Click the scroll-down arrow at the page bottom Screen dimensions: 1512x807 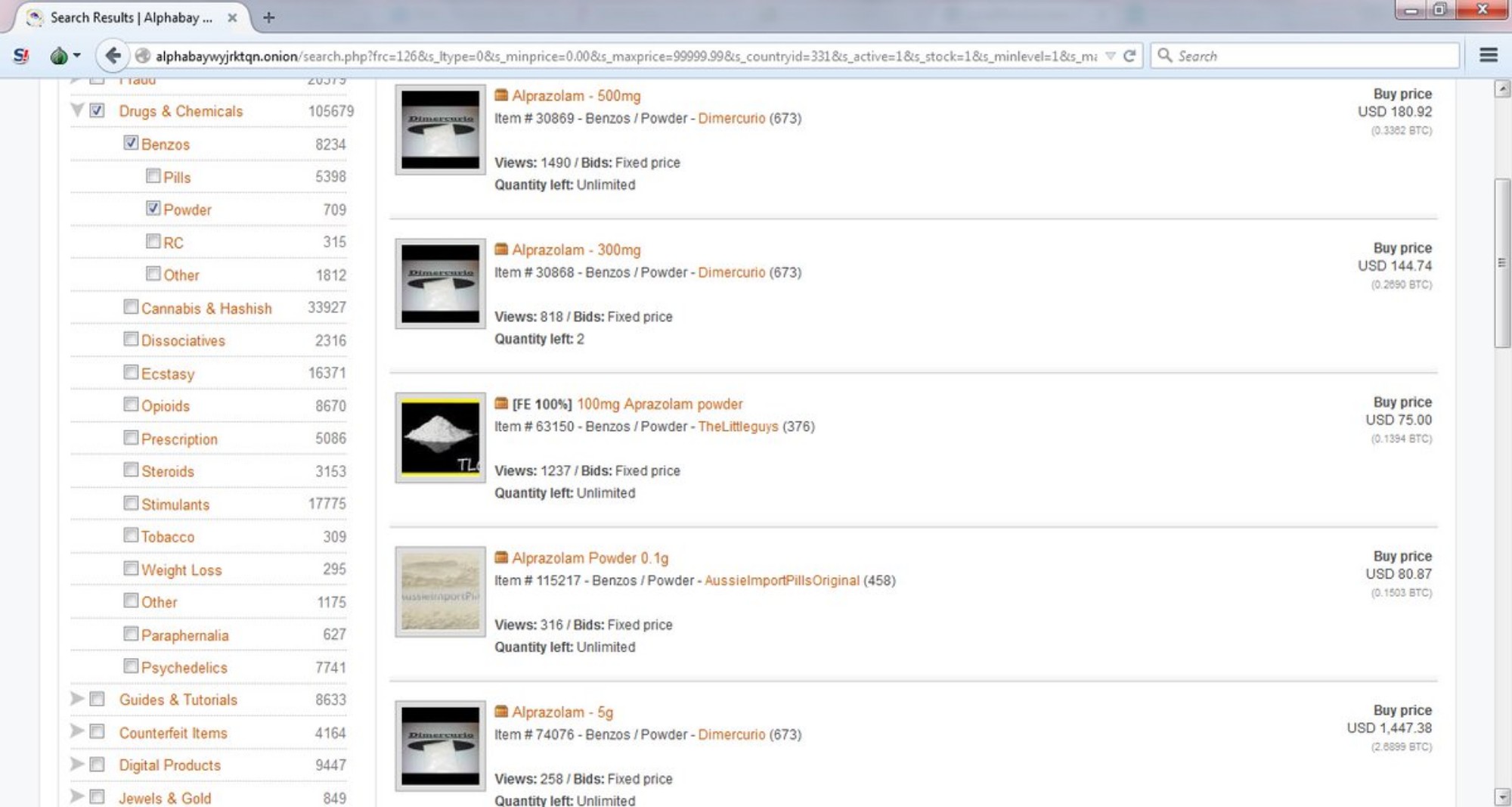[x=1502, y=796]
